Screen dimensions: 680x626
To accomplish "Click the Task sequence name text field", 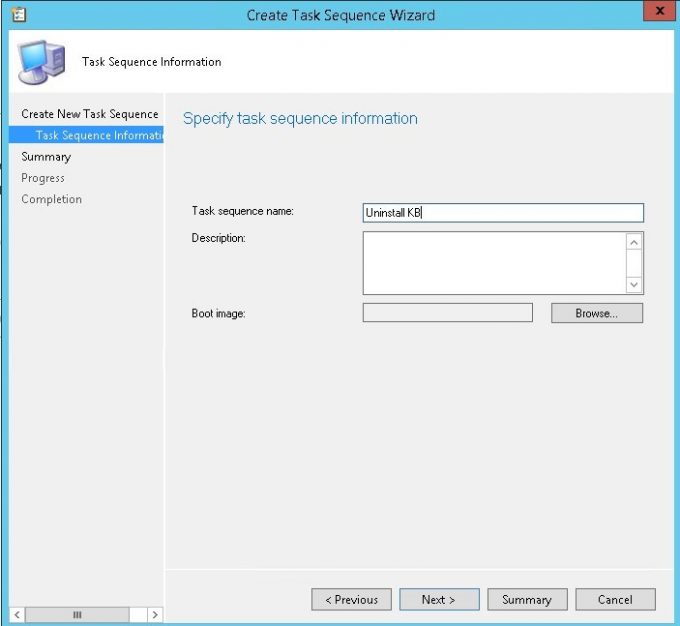I will [x=502, y=212].
